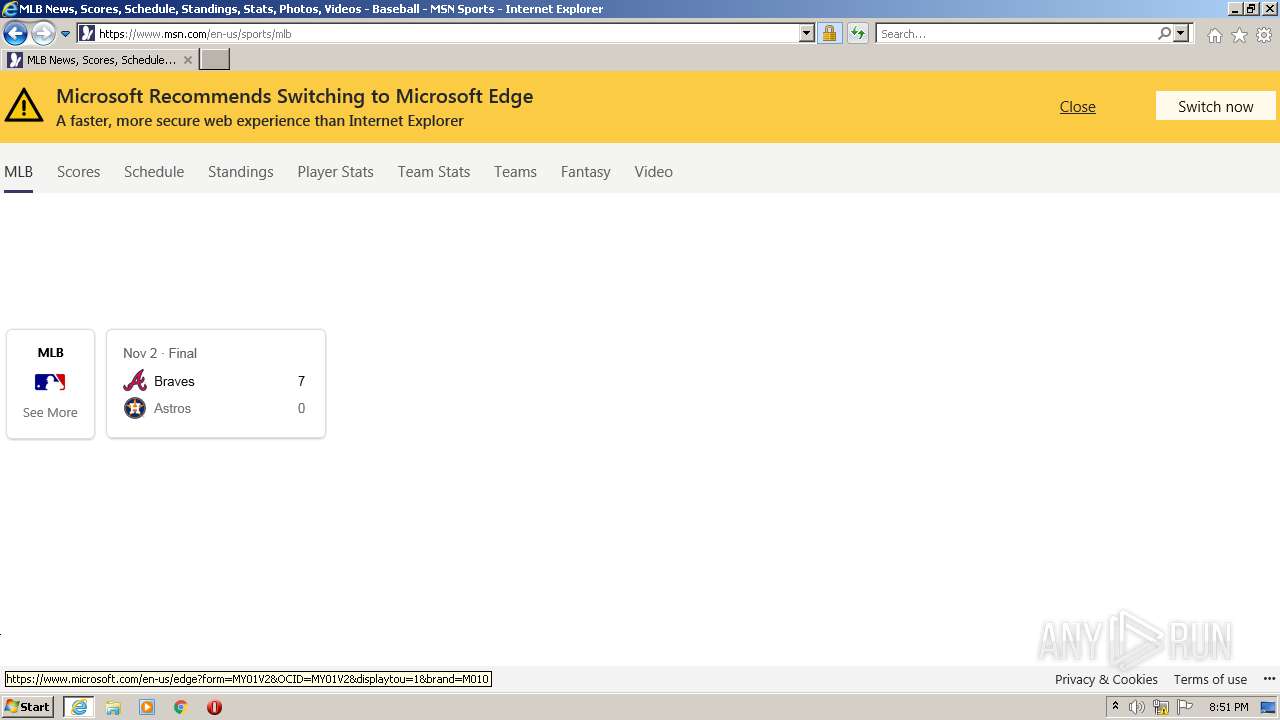
Task: Open the Chrome taskbar icon
Action: (x=181, y=707)
